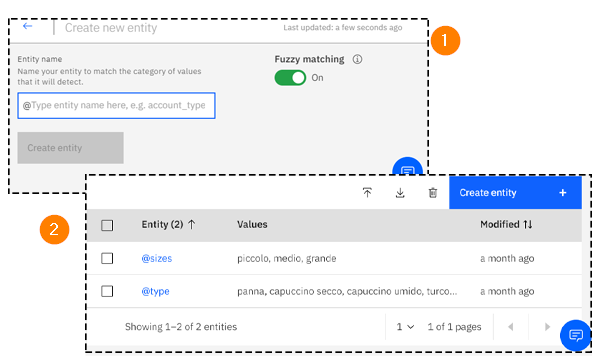
Task: Focus the entity name input field
Action: click(x=116, y=105)
